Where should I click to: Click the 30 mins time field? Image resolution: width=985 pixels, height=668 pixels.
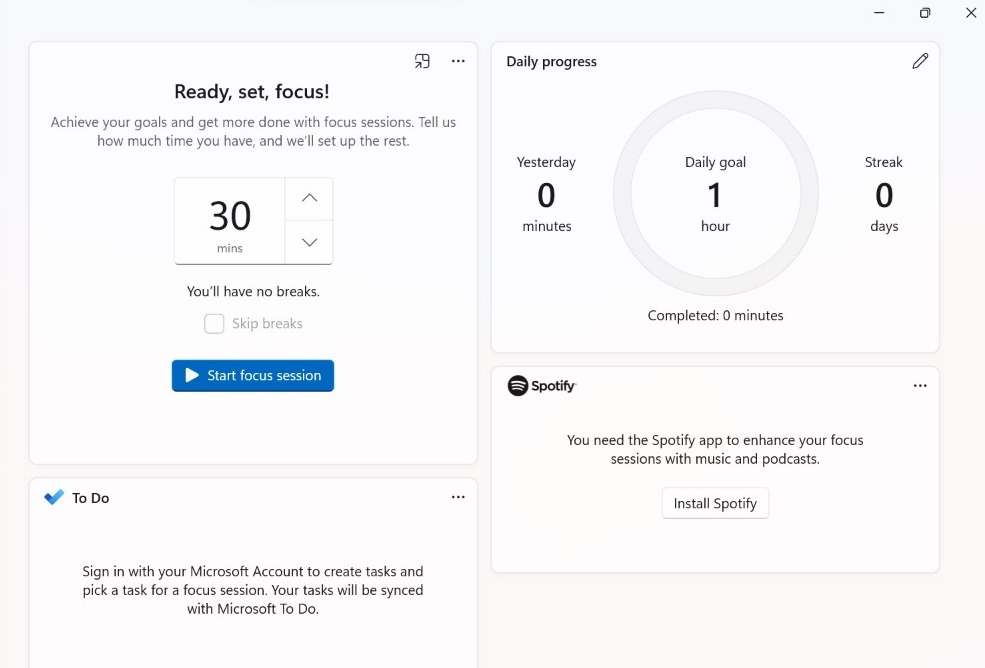pos(230,221)
